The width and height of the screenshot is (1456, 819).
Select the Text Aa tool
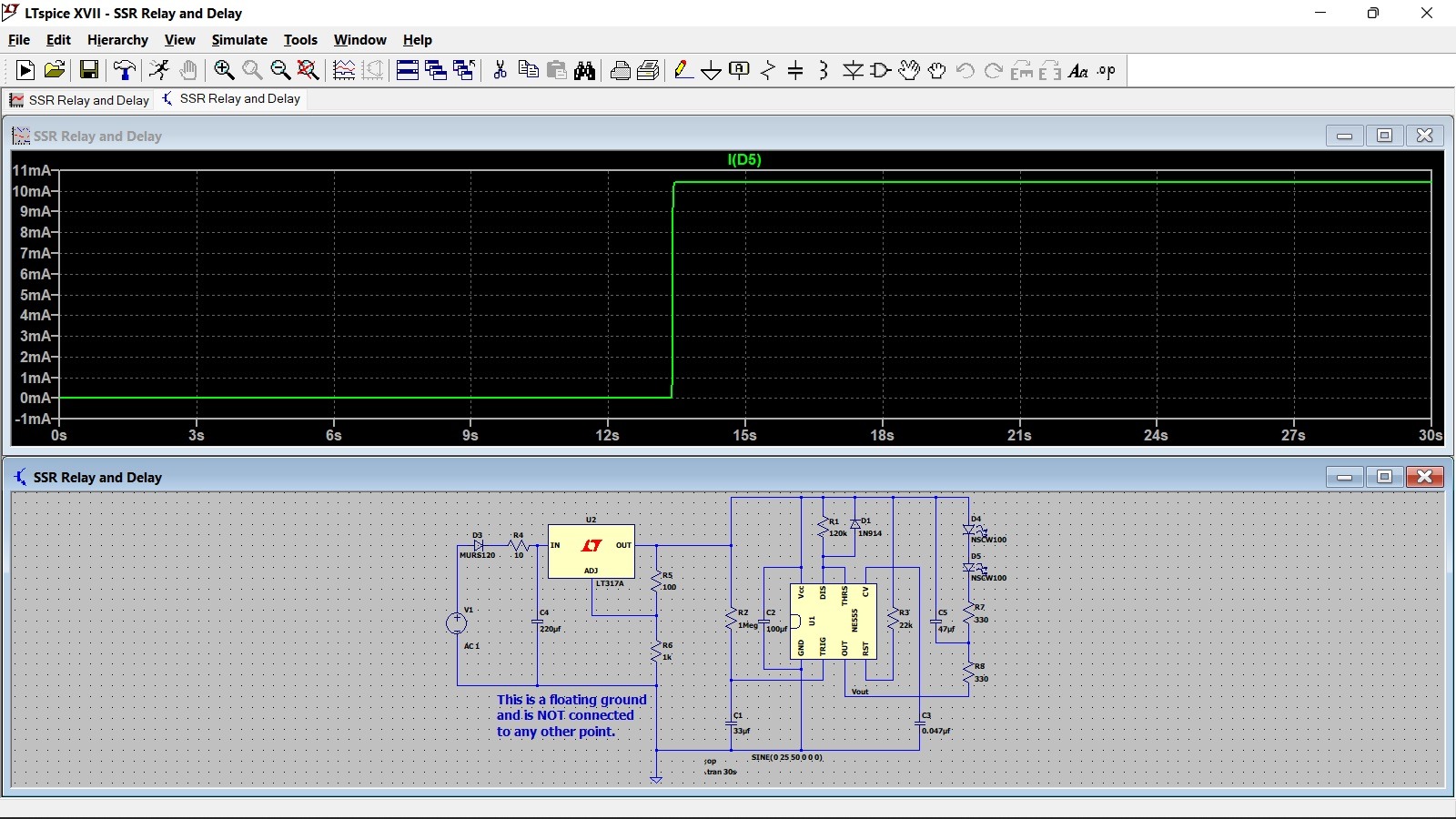point(1078,70)
